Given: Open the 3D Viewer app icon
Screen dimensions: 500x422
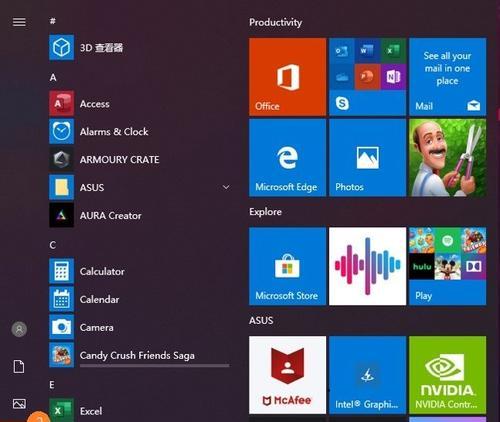Looking at the screenshot, I should click(x=61, y=47).
